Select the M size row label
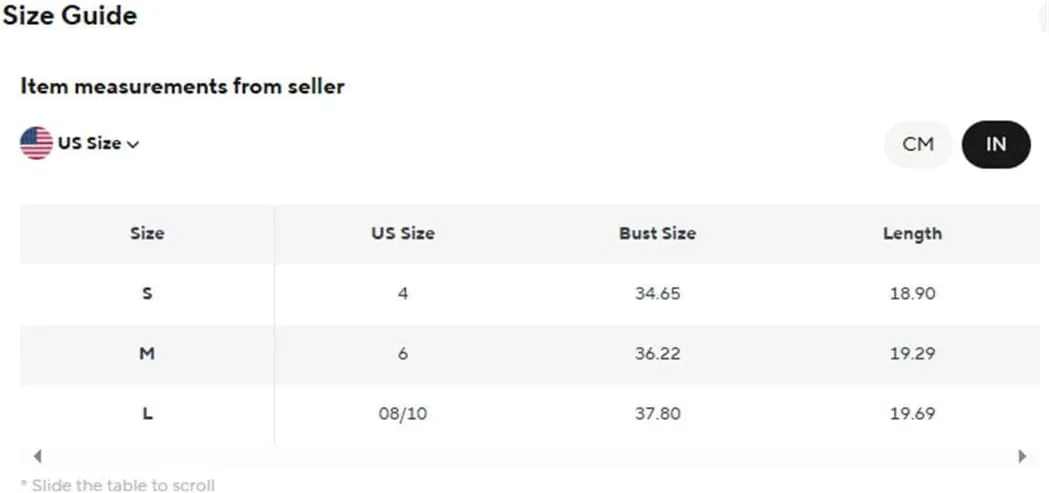This screenshot has width=1049, height=493. click(147, 353)
